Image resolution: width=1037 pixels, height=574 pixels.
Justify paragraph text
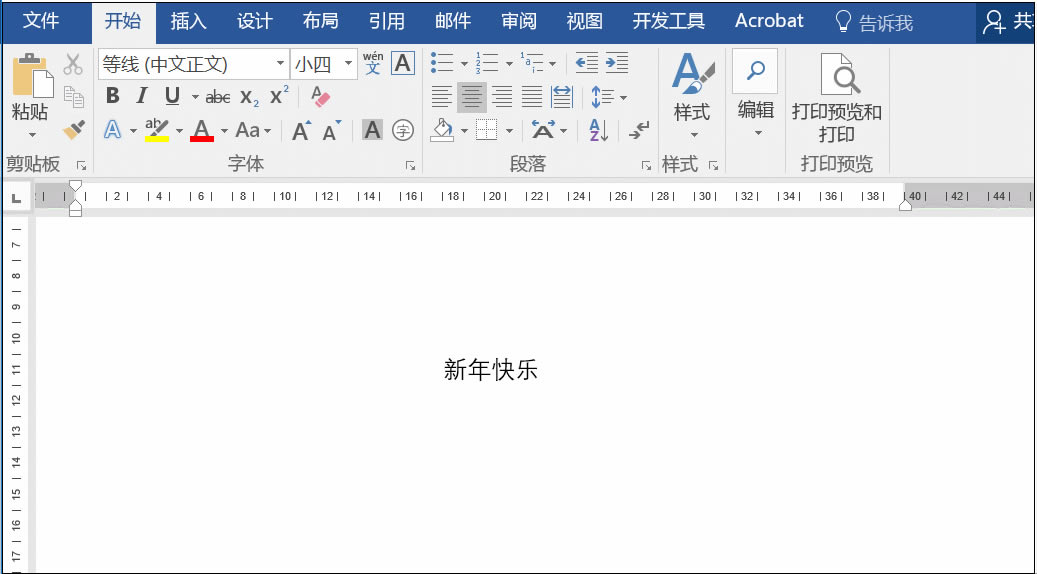click(532, 97)
